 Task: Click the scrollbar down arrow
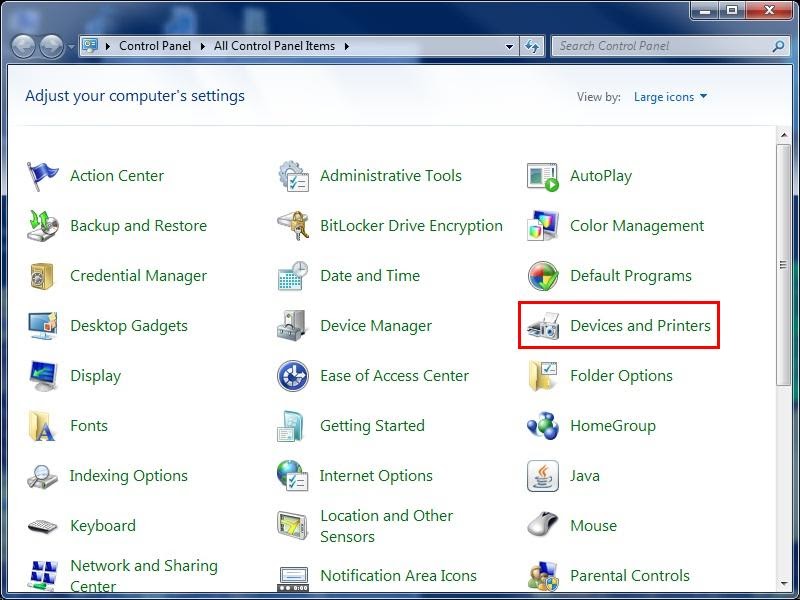point(784,583)
